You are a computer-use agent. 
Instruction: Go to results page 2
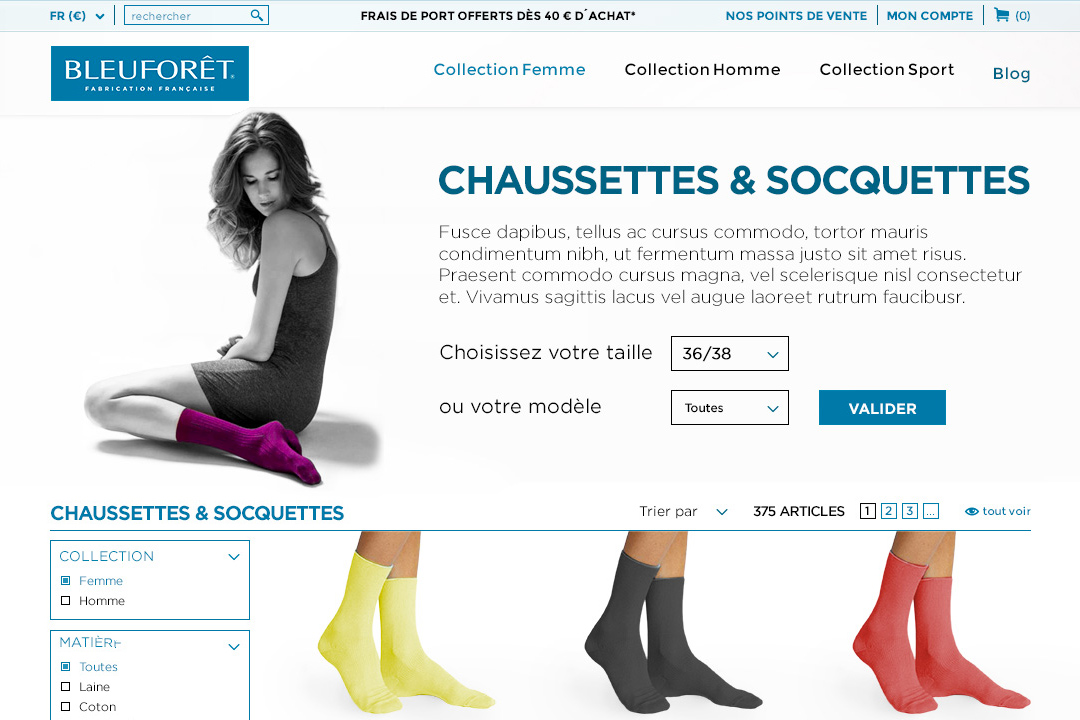pos(889,511)
